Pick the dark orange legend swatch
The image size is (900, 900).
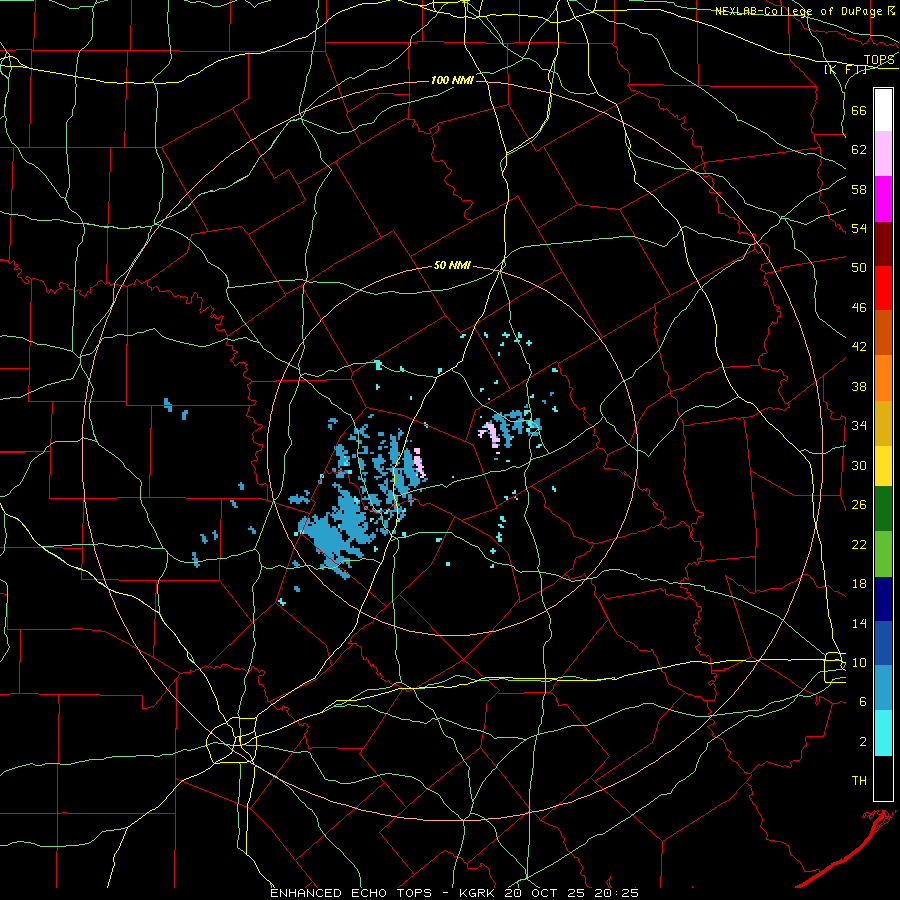coord(883,333)
